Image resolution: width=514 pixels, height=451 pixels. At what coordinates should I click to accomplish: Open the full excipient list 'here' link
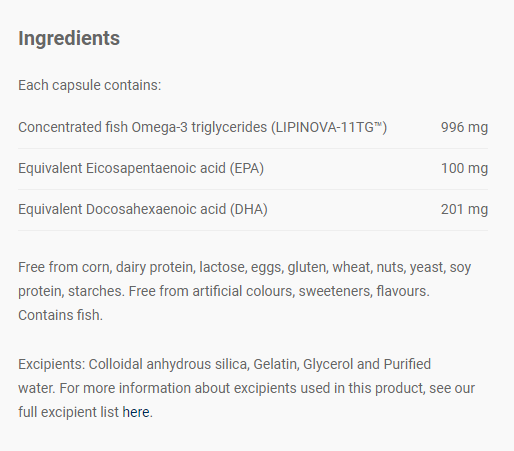pos(136,412)
